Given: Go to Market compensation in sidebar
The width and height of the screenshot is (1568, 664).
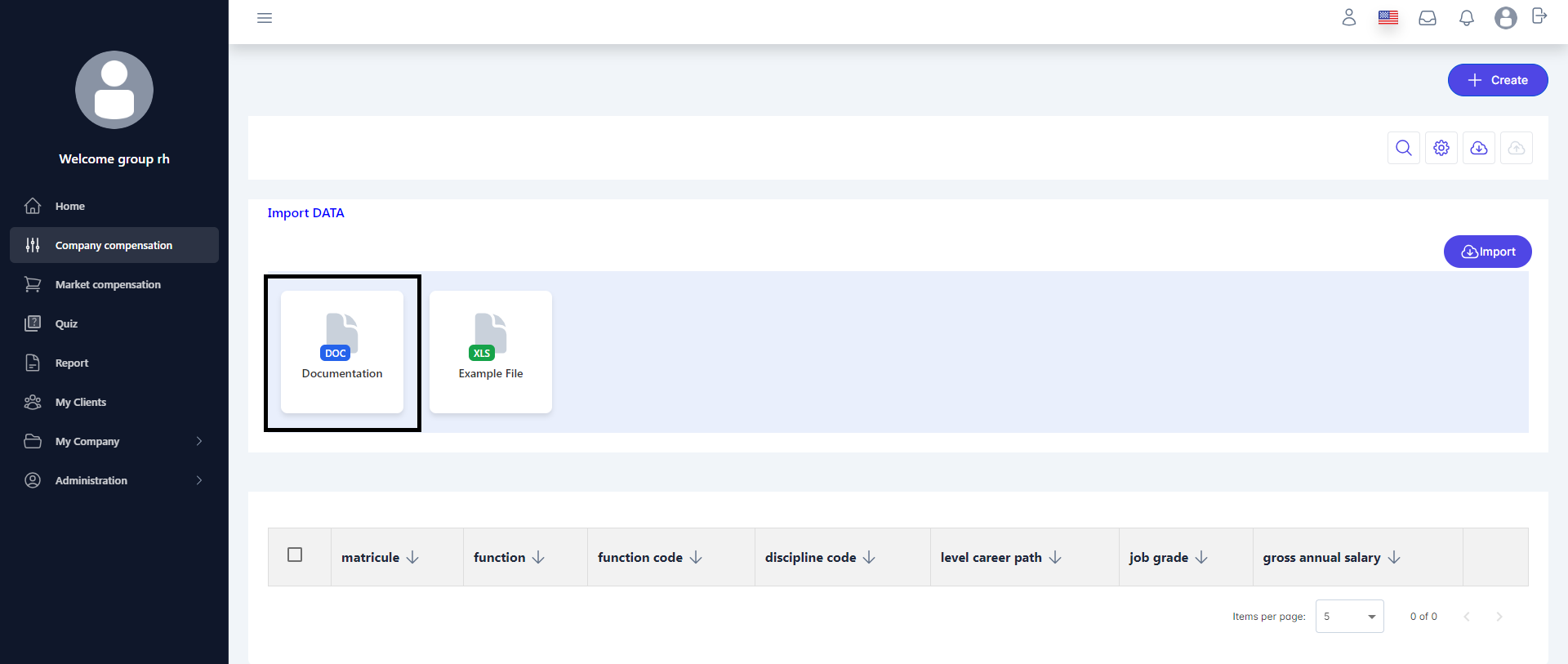Looking at the screenshot, I should 108,284.
